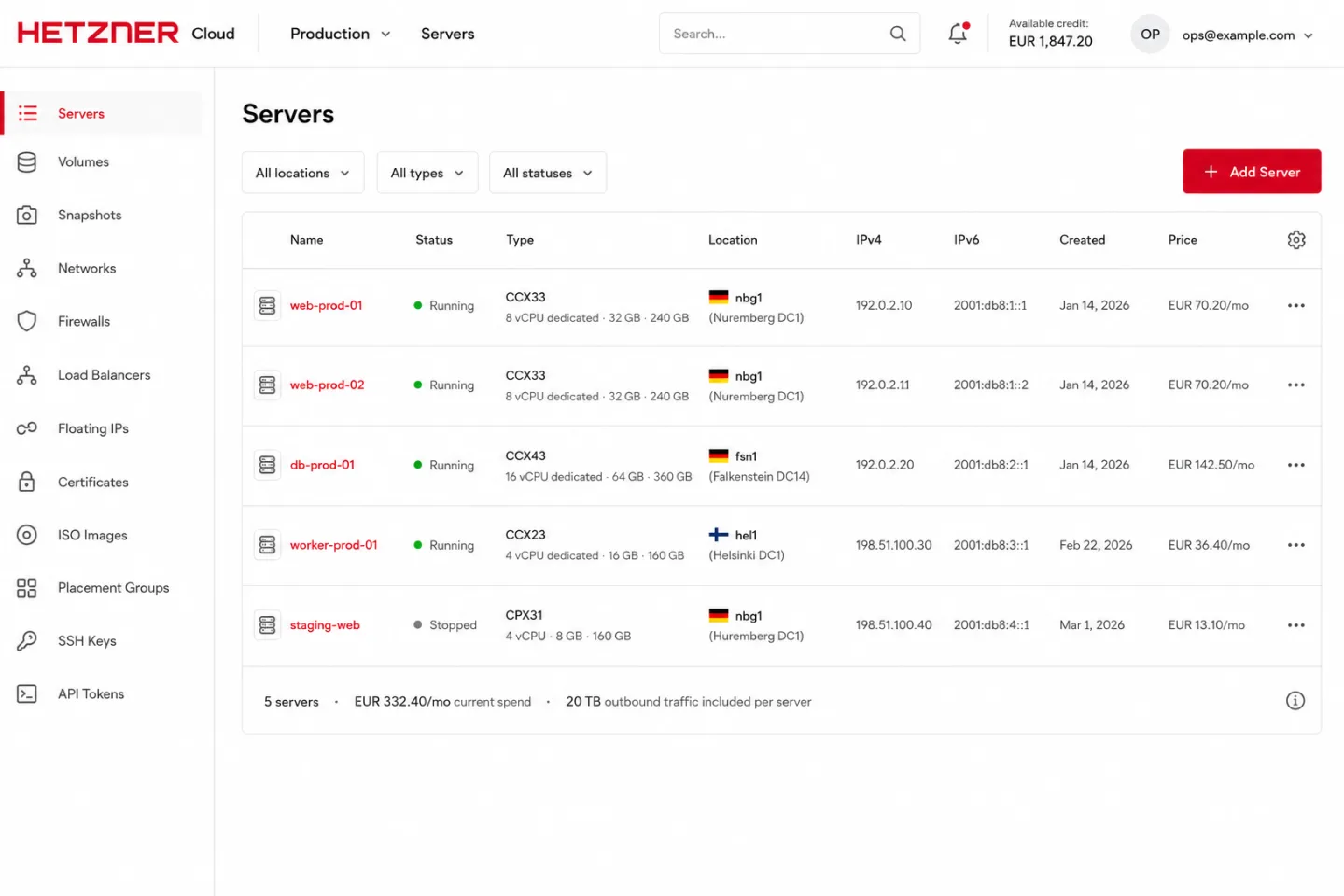This screenshot has width=1344, height=896.
Task: Open the All types filter
Action: click(427, 173)
